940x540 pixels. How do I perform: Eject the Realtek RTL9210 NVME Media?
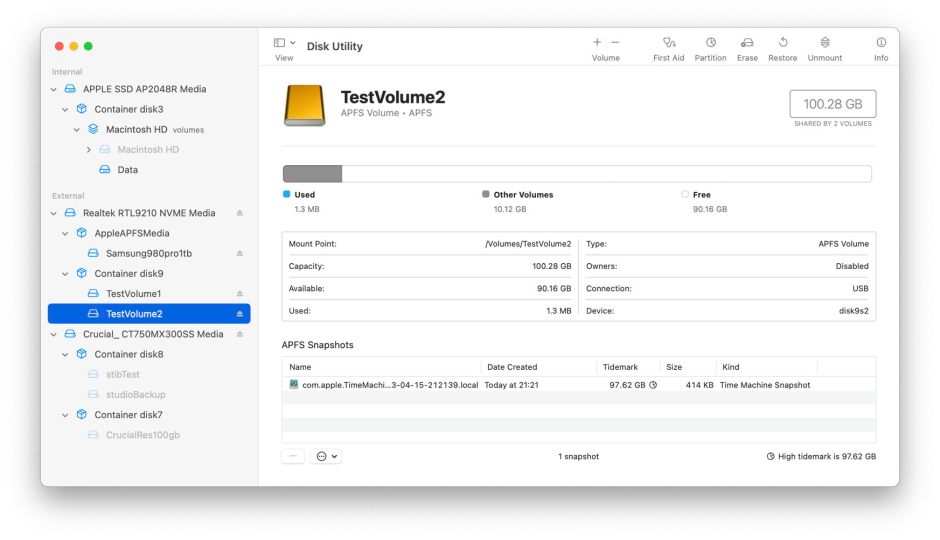point(239,213)
